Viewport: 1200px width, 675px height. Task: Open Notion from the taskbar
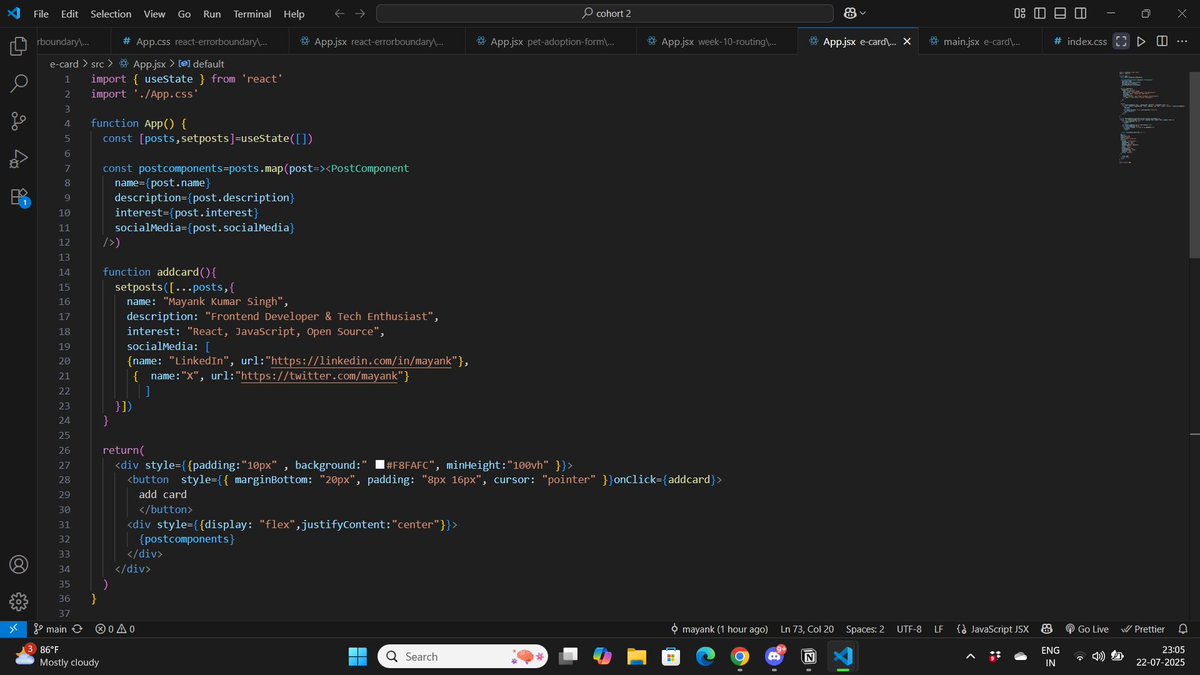[808, 656]
